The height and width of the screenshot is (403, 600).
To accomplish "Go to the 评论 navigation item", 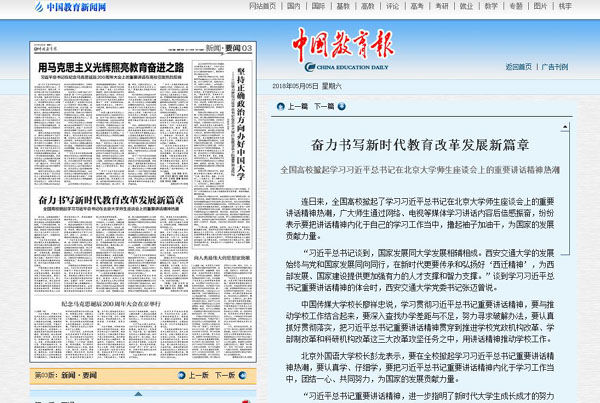I will point(392,6).
